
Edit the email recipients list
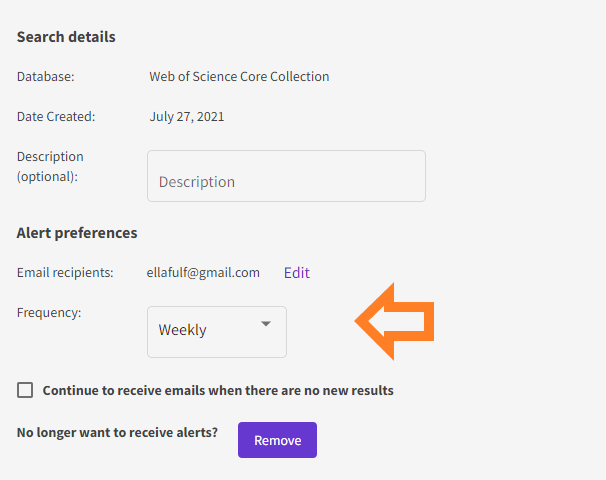tap(297, 273)
